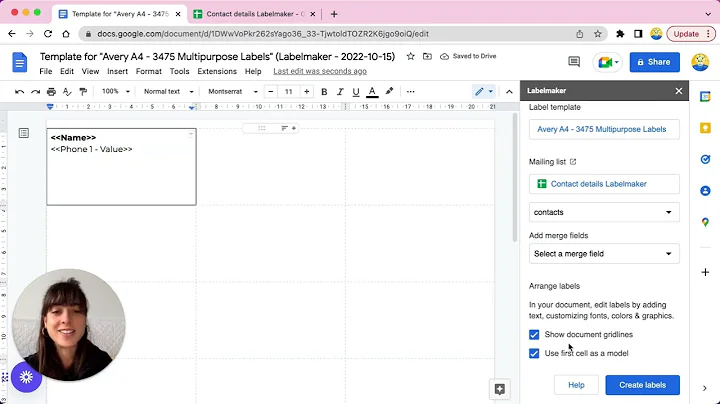Open the Extensions menu
Image resolution: width=720 pixels, height=404 pixels.
[x=217, y=72]
